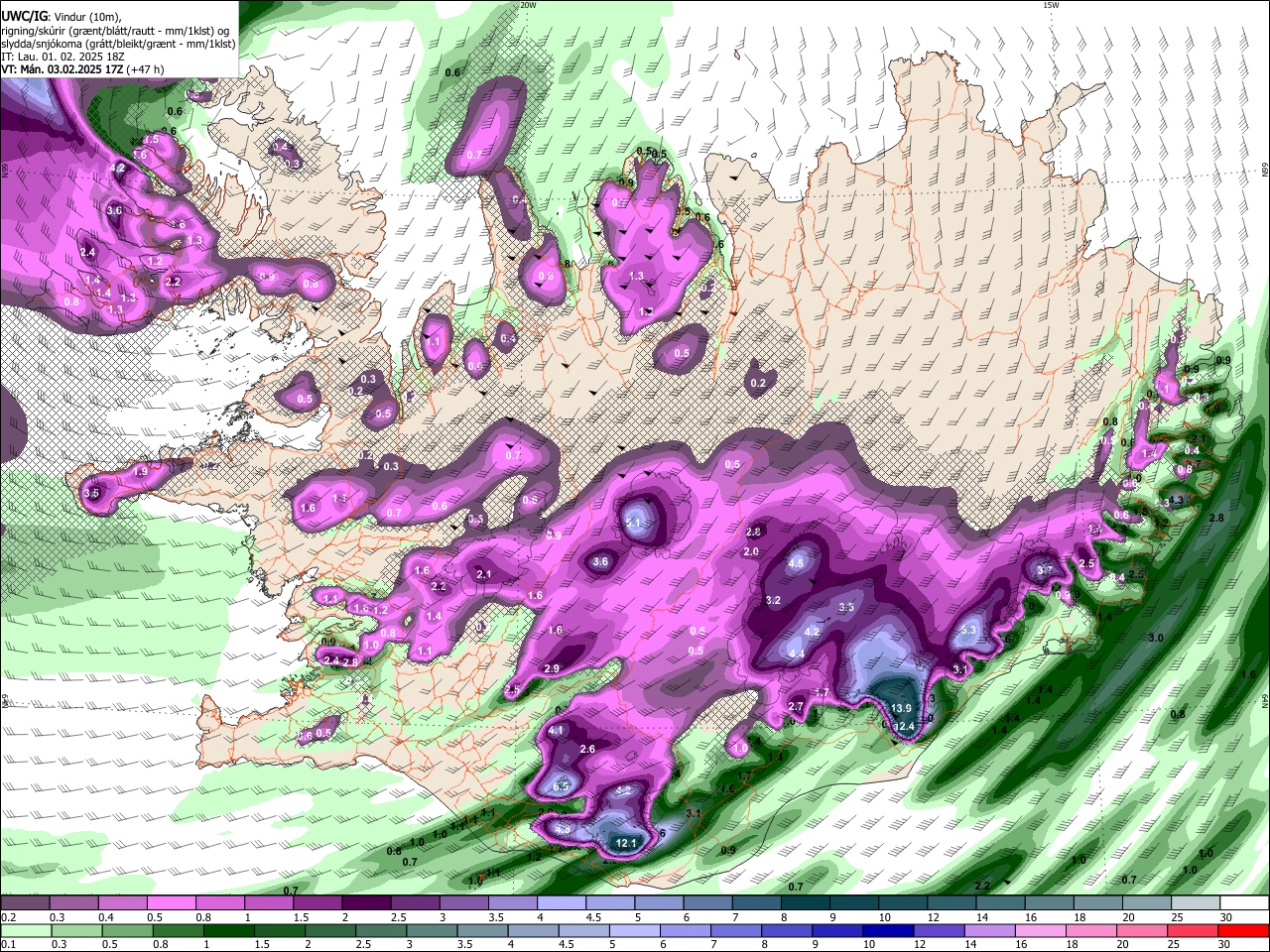Viewport: 1270px width, 952px height.
Task: Pick the dark blue 10 swatch in bottom legend
Action: 888,930
